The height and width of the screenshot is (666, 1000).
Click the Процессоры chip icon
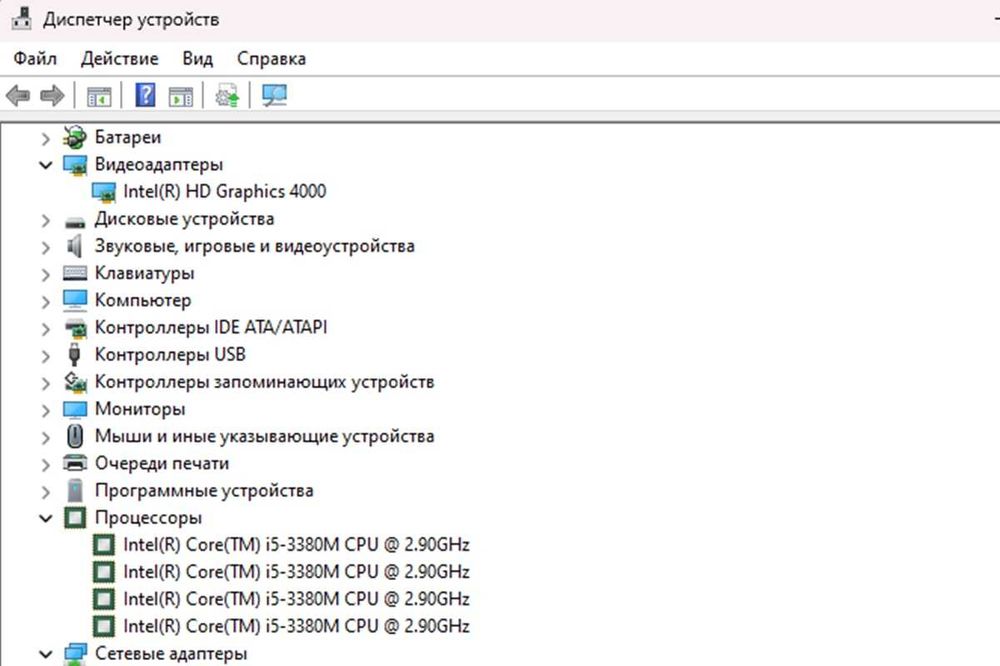75,517
